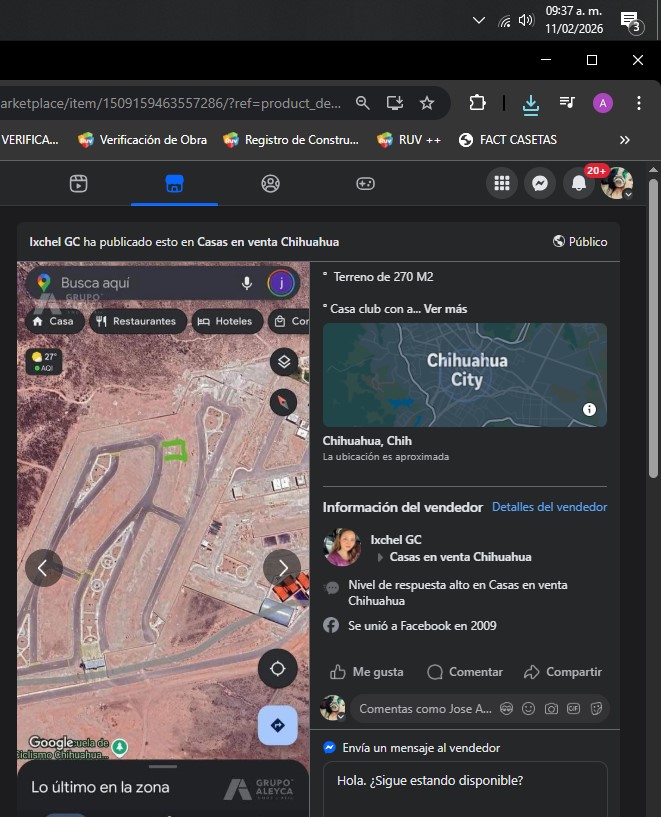Expand the hidden bookmarks chevron
The image size is (661, 817).
[625, 140]
